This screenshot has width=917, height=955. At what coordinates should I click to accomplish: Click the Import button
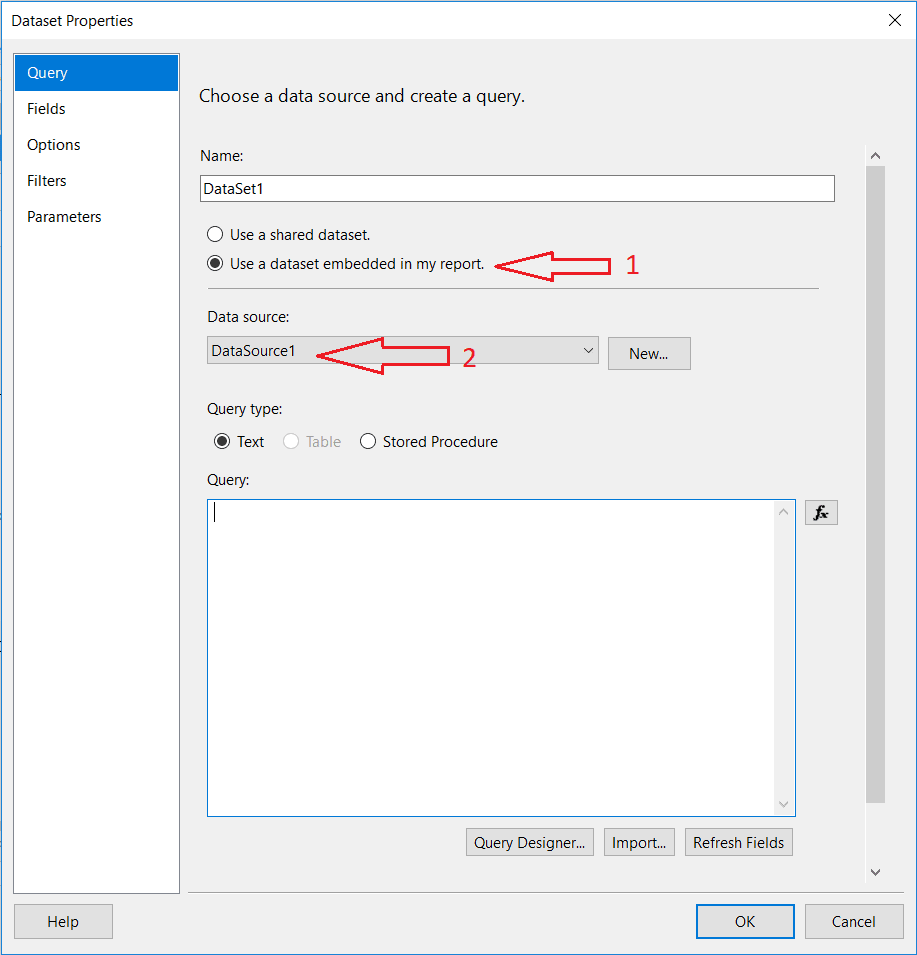[639, 842]
